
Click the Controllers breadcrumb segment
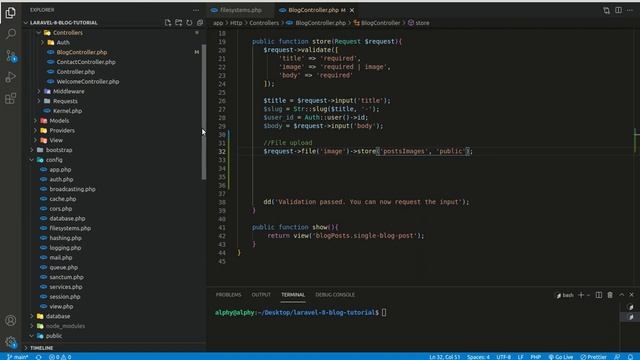[x=264, y=23]
